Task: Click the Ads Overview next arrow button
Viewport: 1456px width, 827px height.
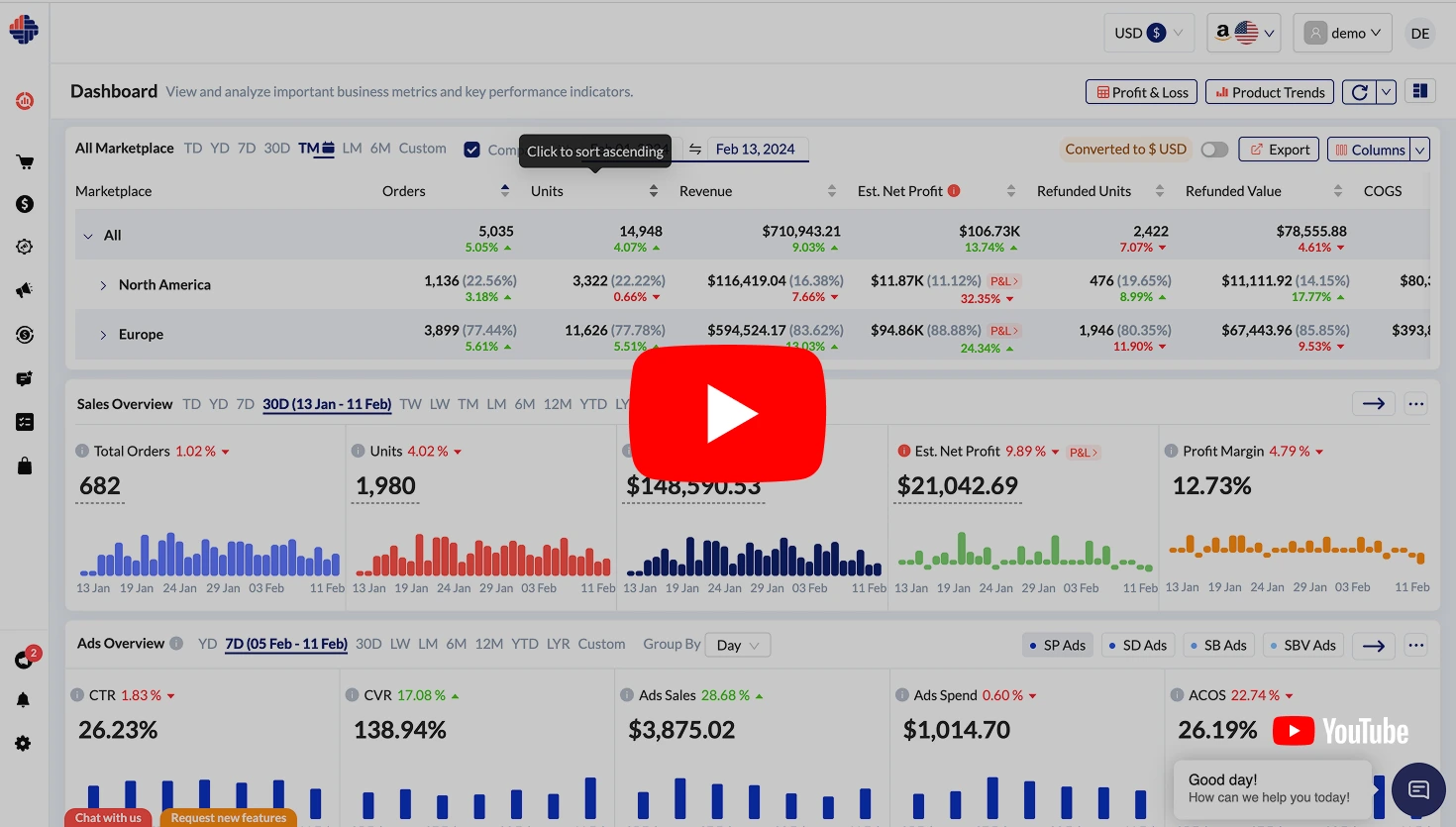Action: point(1374,645)
